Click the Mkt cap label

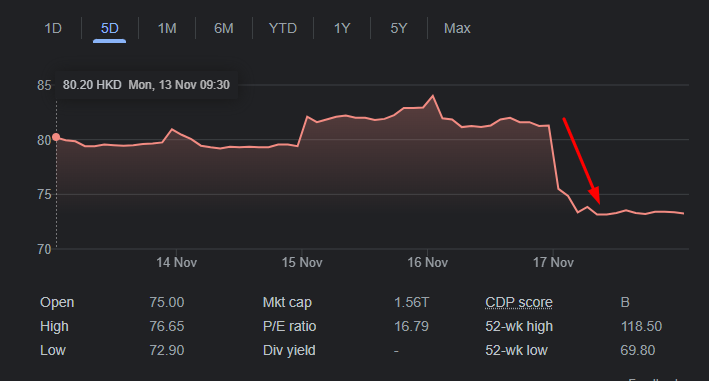(287, 302)
